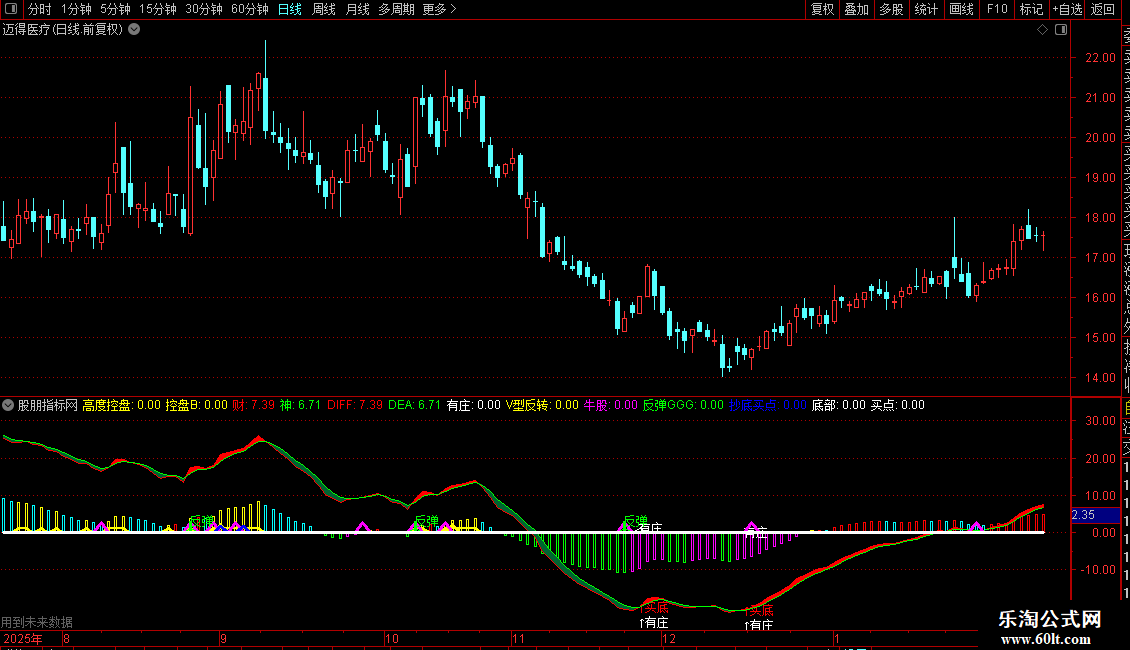This screenshot has width=1130, height=650.
Task: Click the 复权 adjustment button
Action: 822,9
